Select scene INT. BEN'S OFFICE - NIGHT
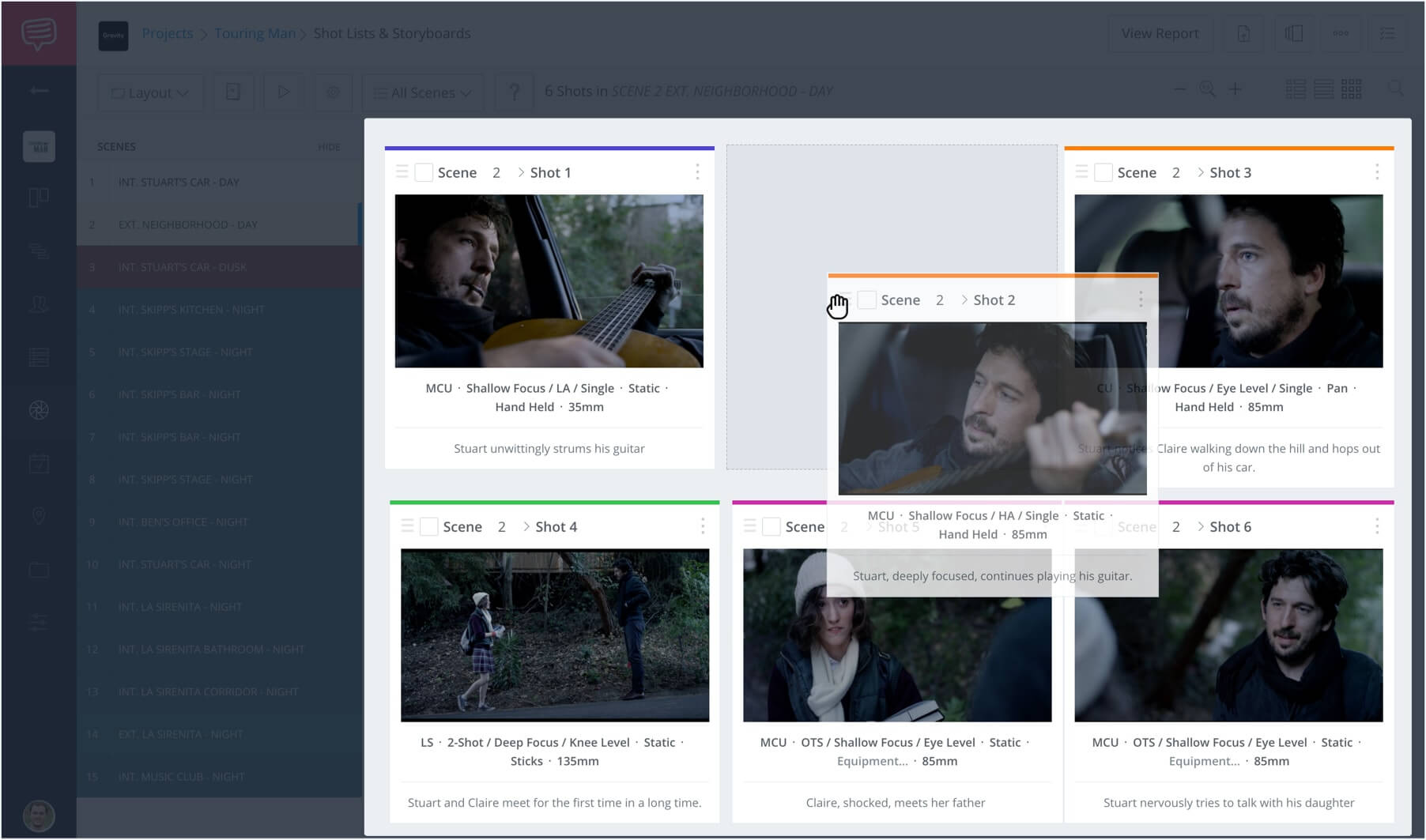 (219, 522)
